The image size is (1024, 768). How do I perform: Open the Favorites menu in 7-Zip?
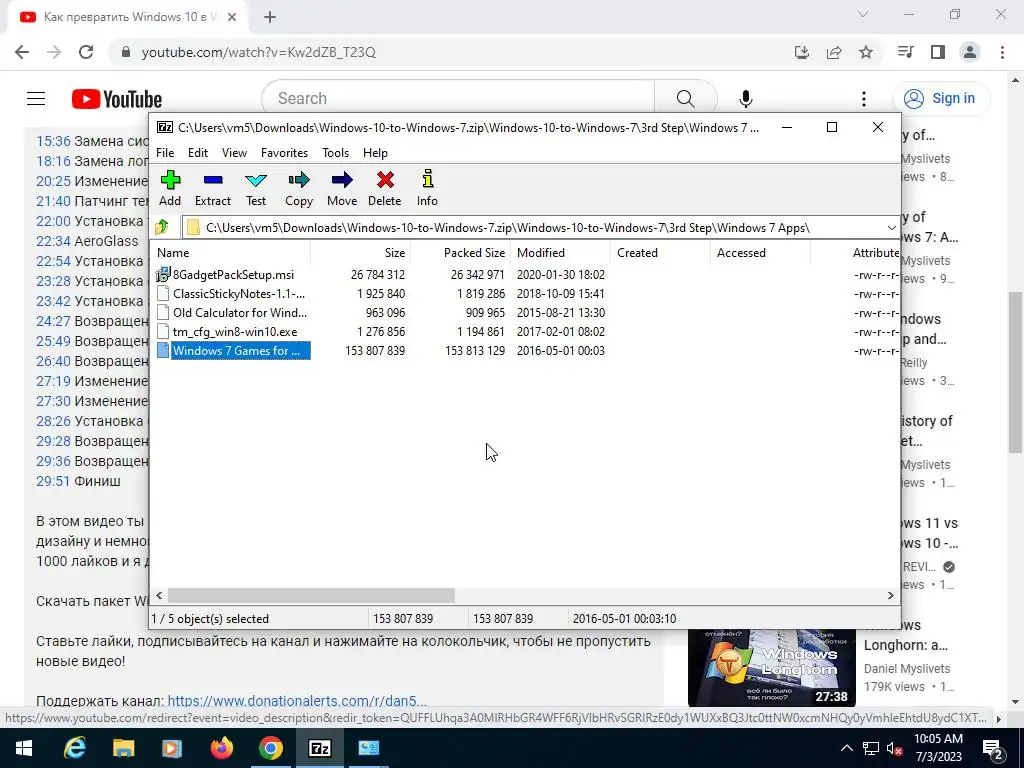[x=284, y=153]
